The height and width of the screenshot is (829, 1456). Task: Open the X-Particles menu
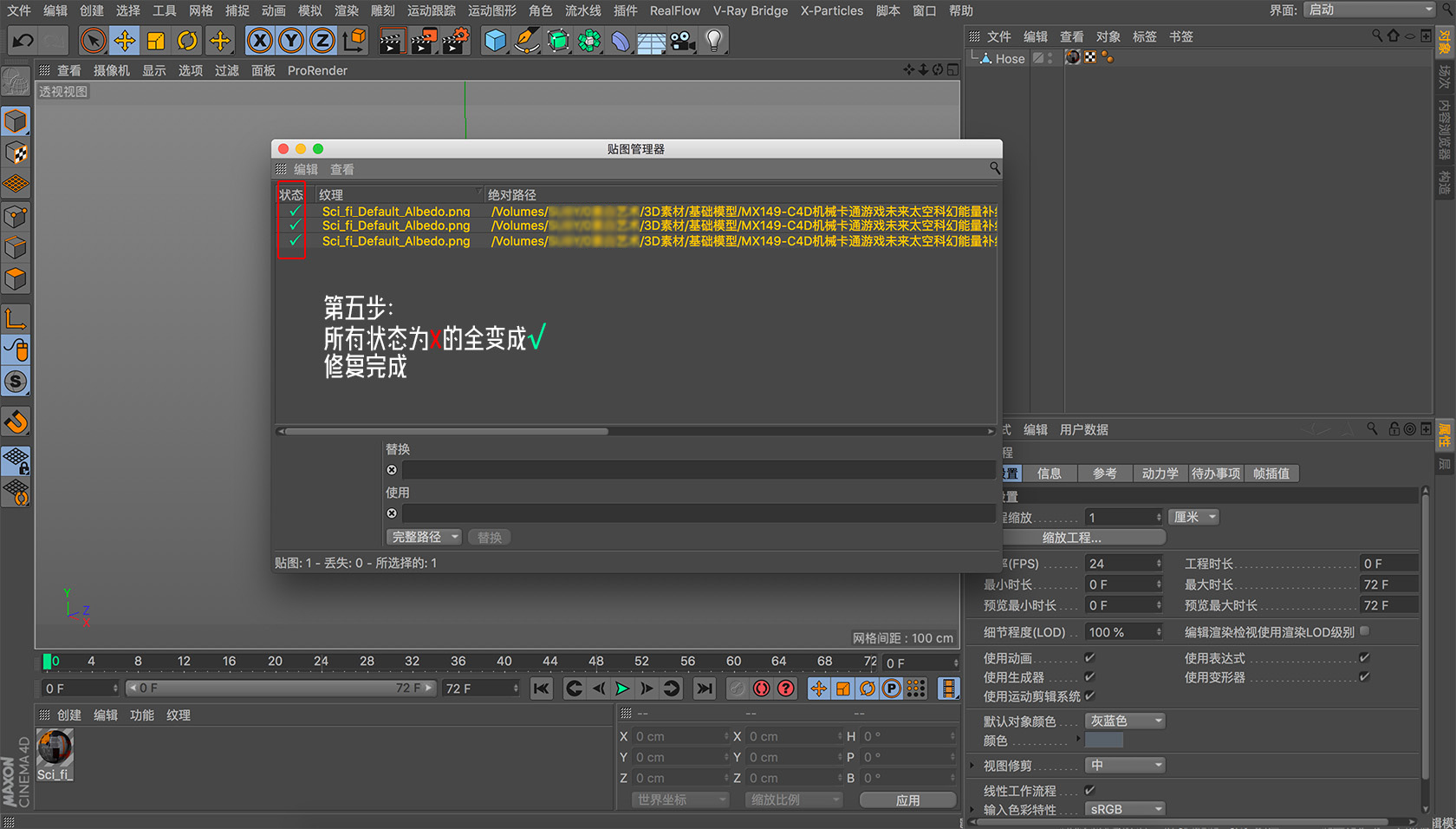coord(831,10)
